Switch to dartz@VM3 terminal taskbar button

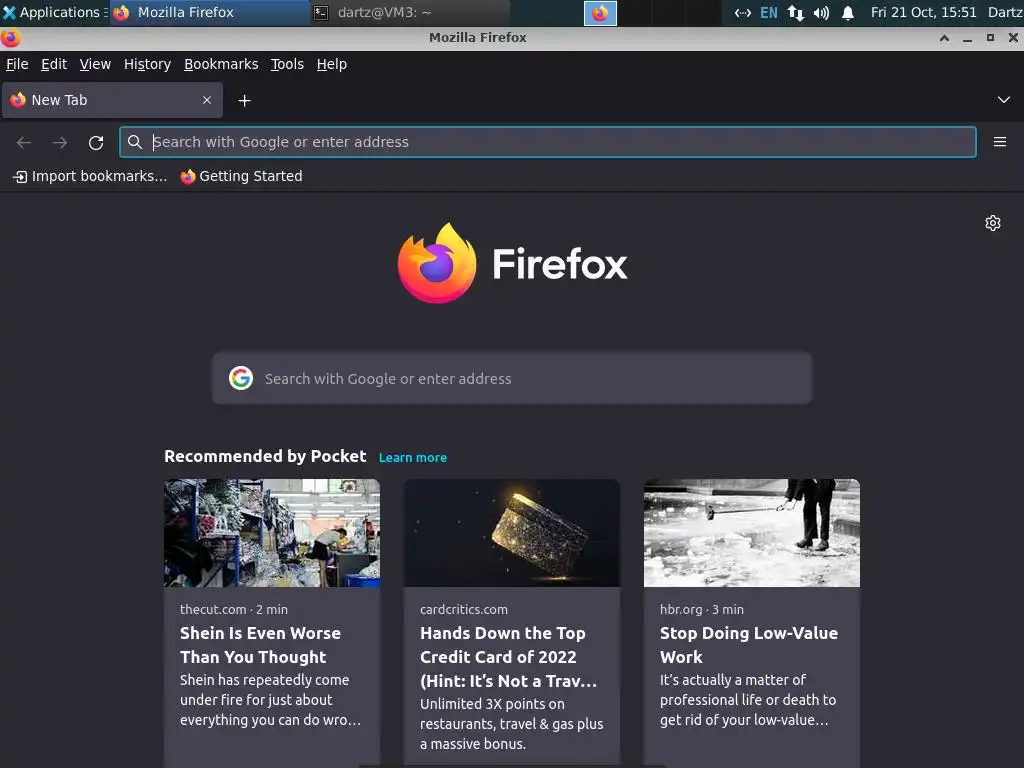[410, 12]
